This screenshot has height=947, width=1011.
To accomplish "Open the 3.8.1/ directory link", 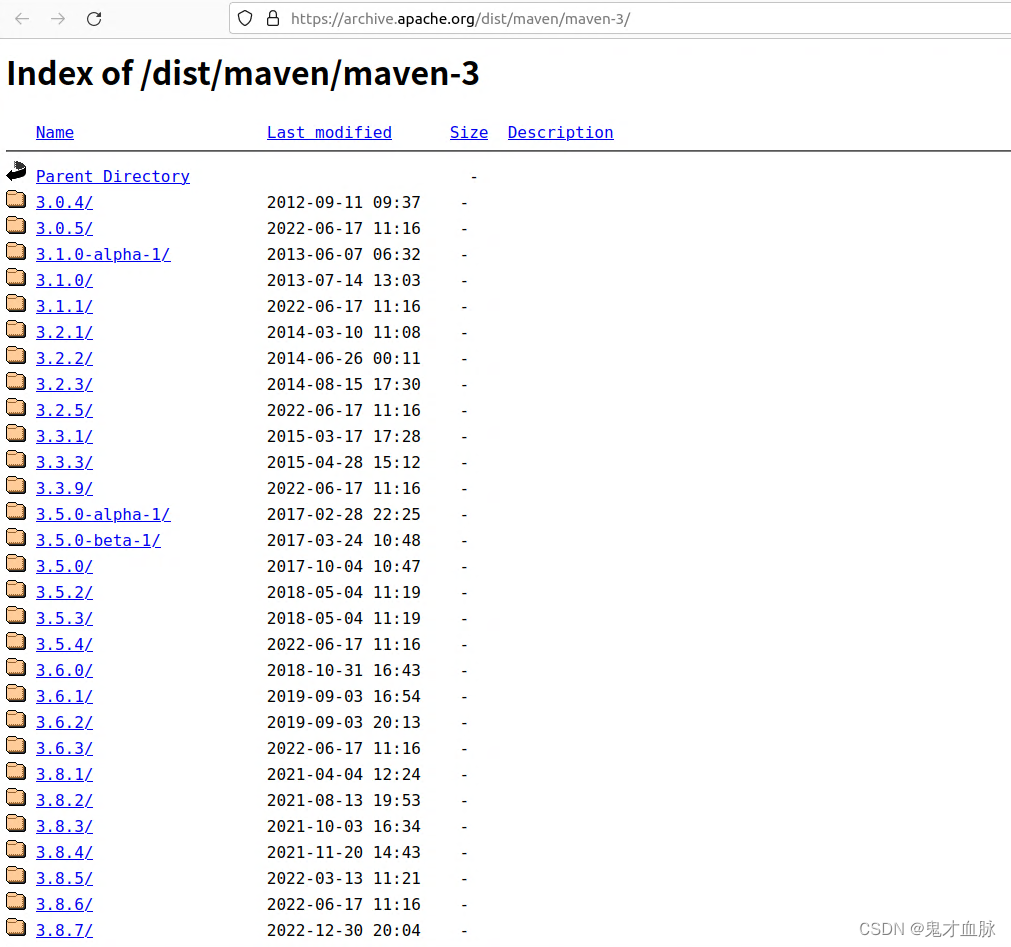I will 64,774.
